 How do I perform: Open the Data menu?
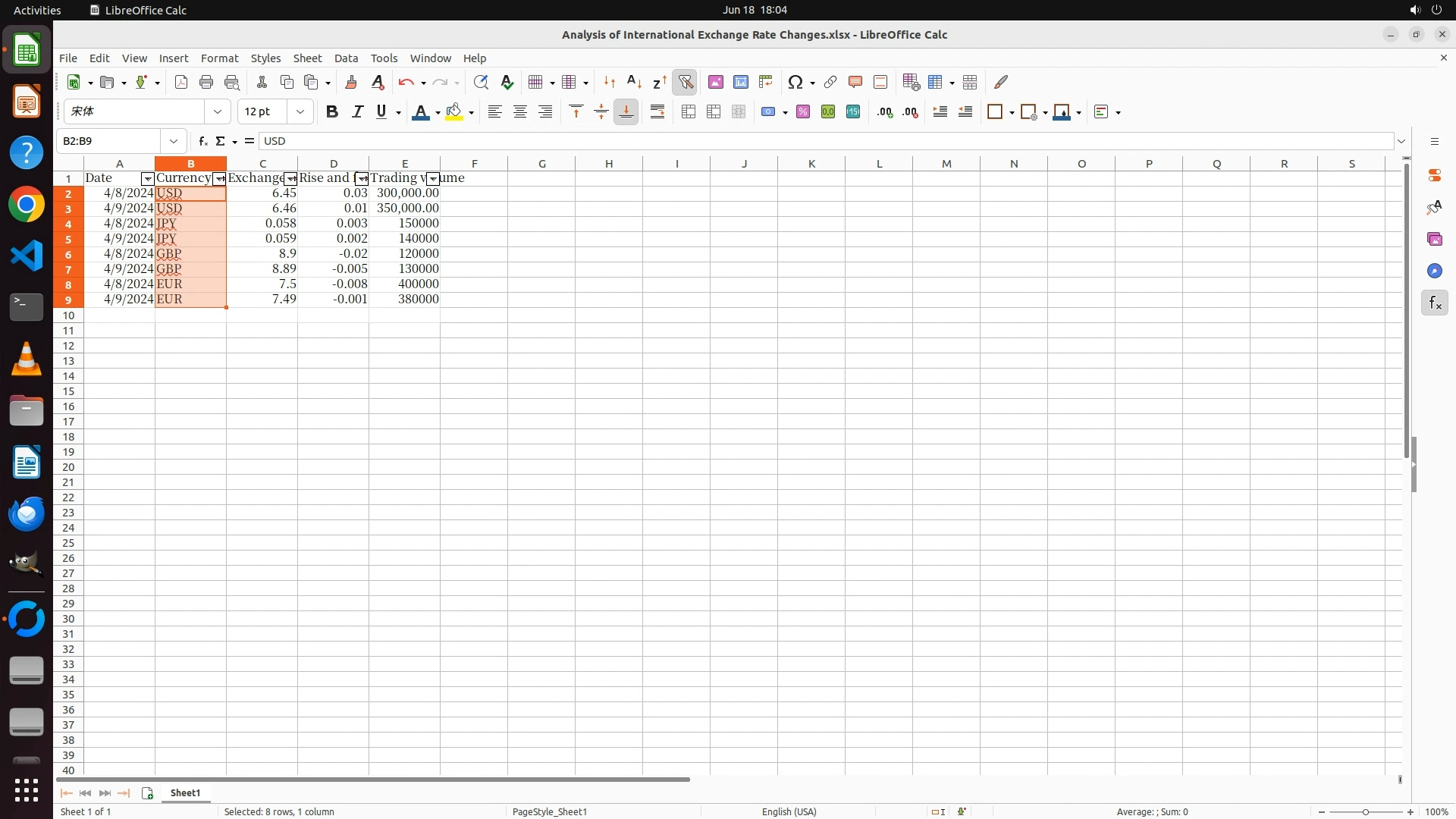tap(346, 58)
